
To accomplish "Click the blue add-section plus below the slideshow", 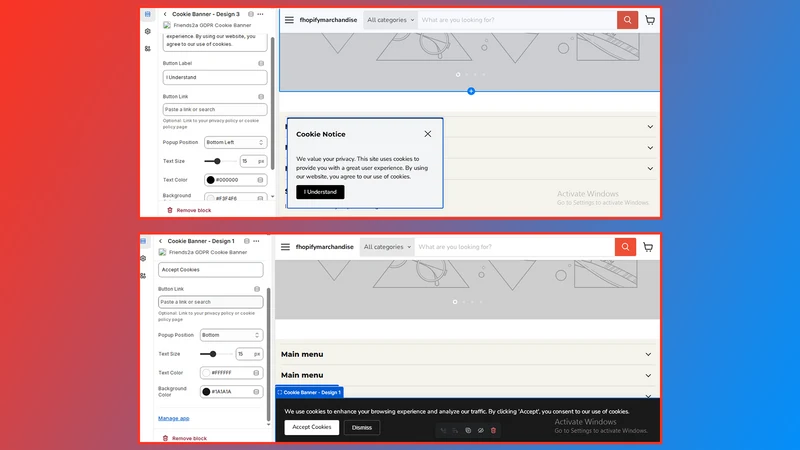I will click(471, 91).
